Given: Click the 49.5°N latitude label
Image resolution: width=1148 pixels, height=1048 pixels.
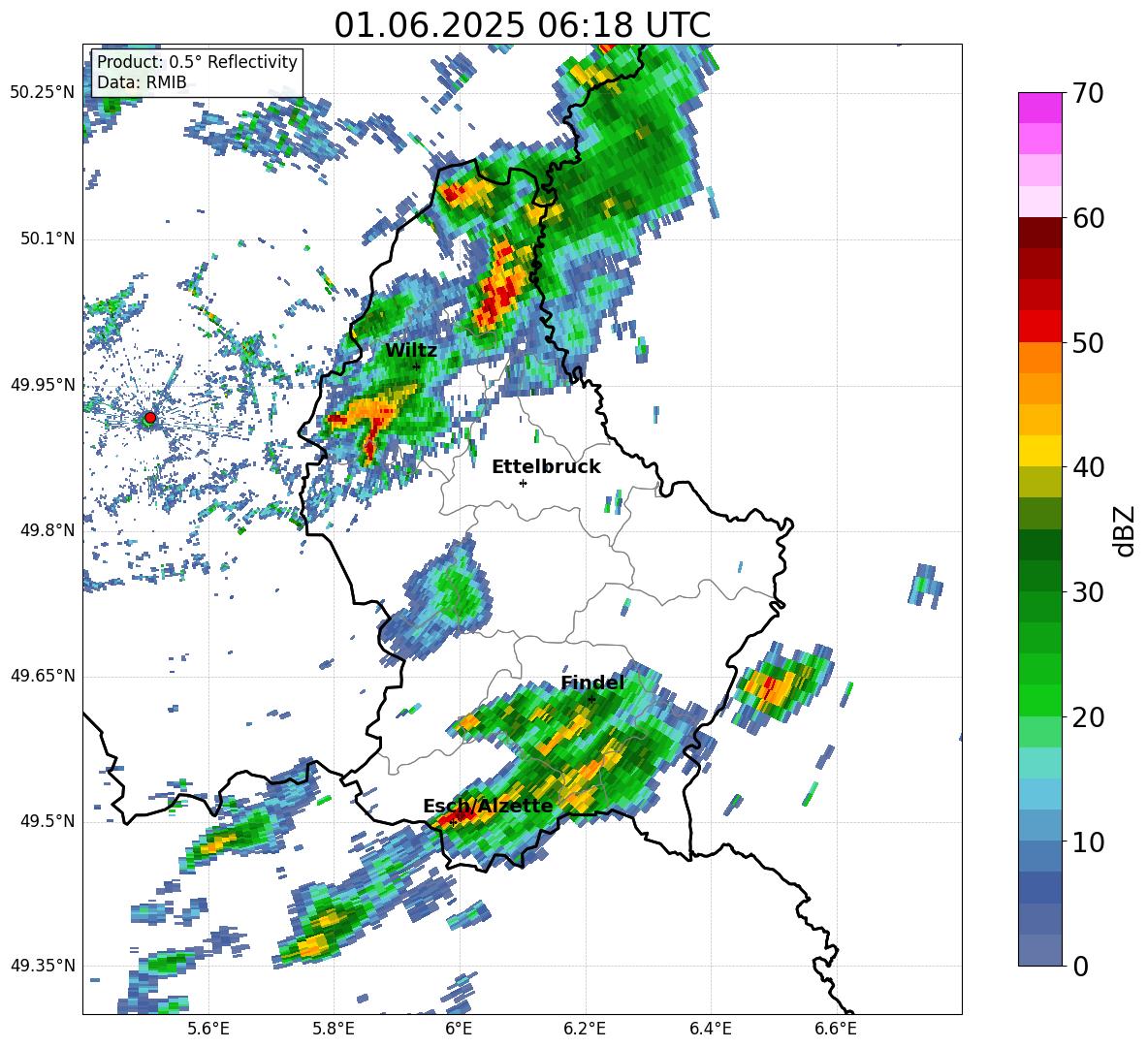Looking at the screenshot, I should pos(48,821).
